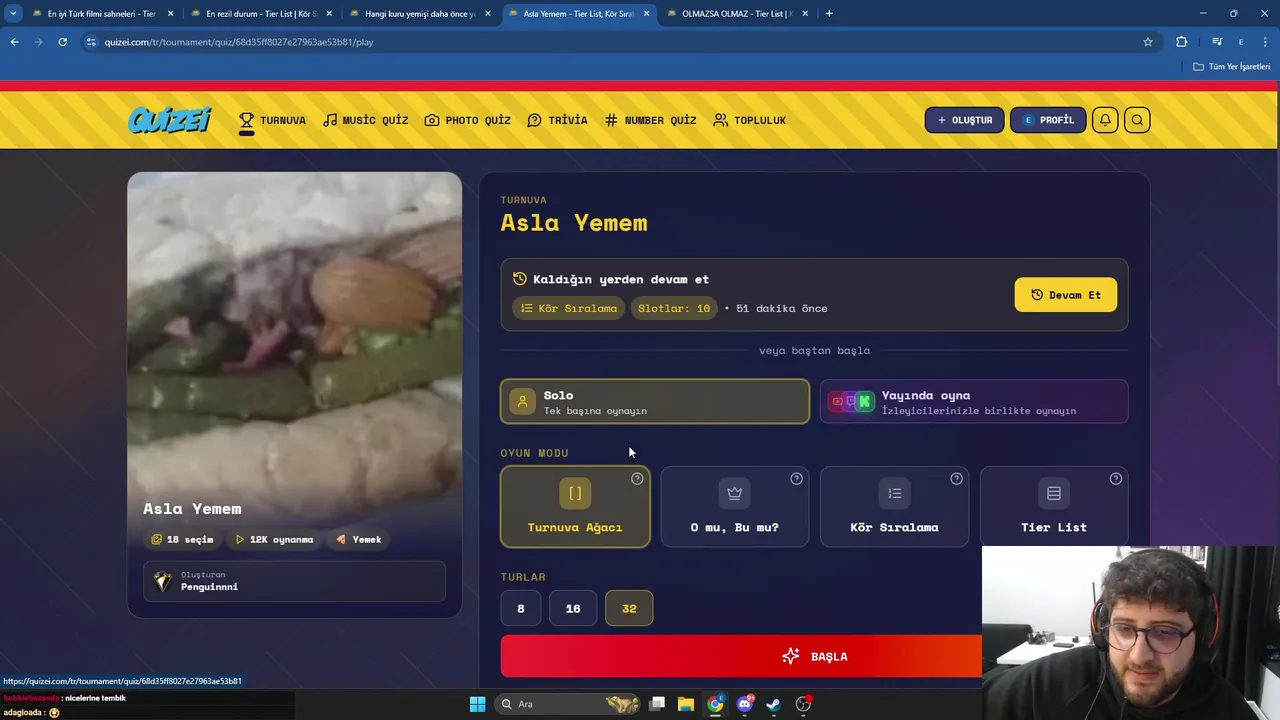Open Steam from taskbar
This screenshot has height=720, width=1280.
[773, 704]
